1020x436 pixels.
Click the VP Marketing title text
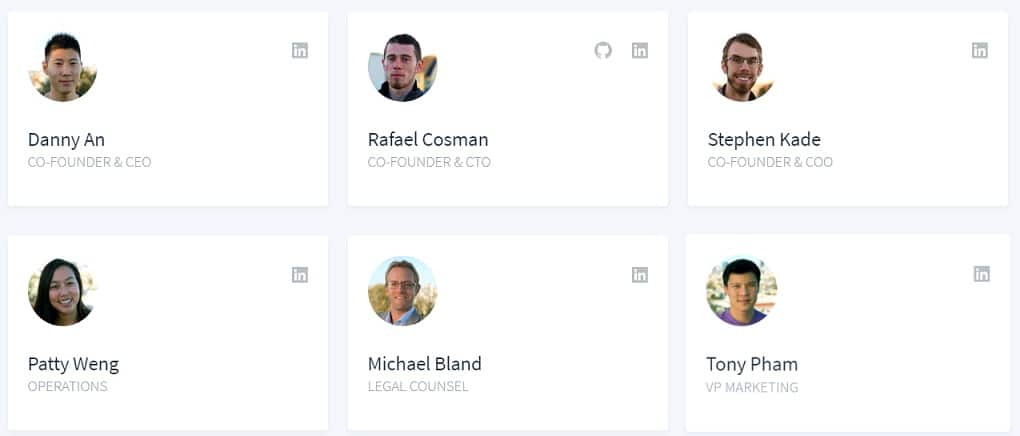[x=752, y=388]
